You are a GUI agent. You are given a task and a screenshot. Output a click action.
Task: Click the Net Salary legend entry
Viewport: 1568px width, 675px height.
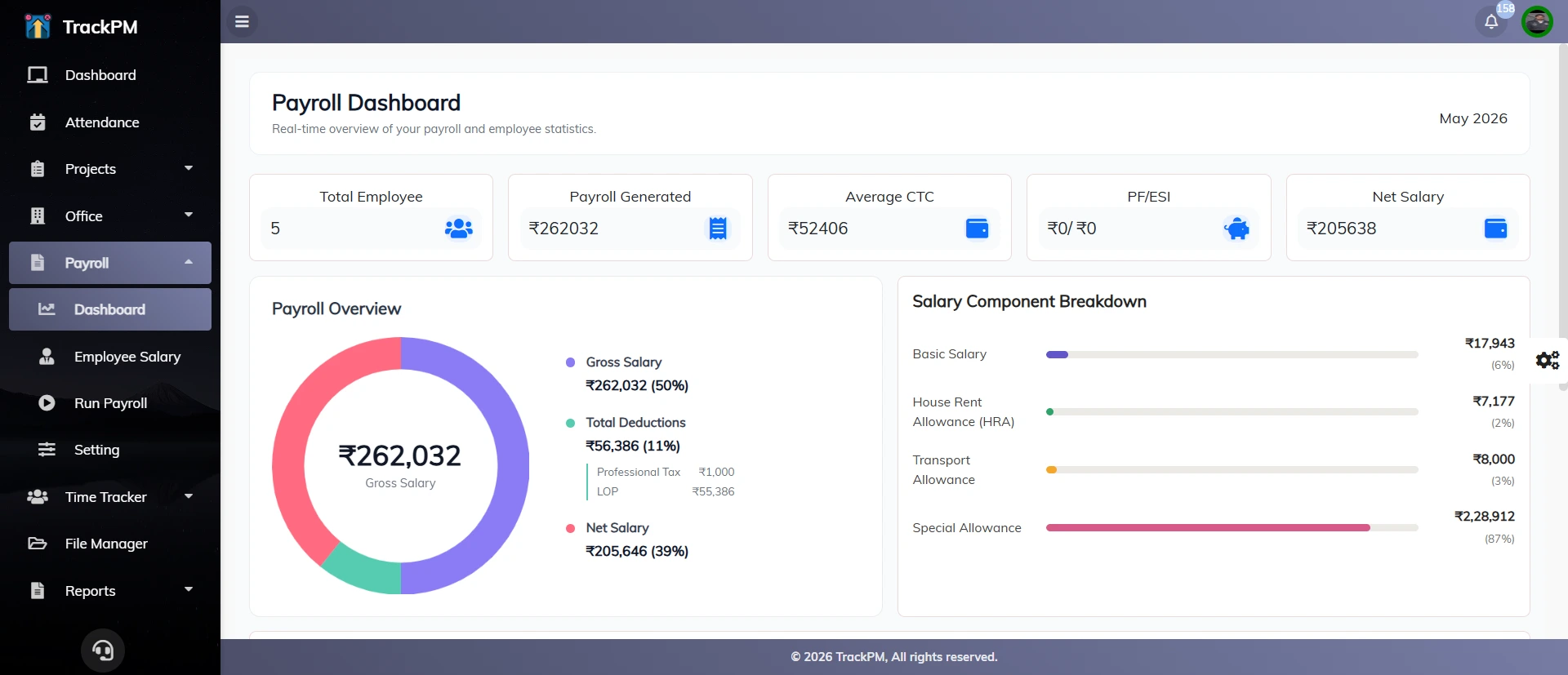pos(608,528)
